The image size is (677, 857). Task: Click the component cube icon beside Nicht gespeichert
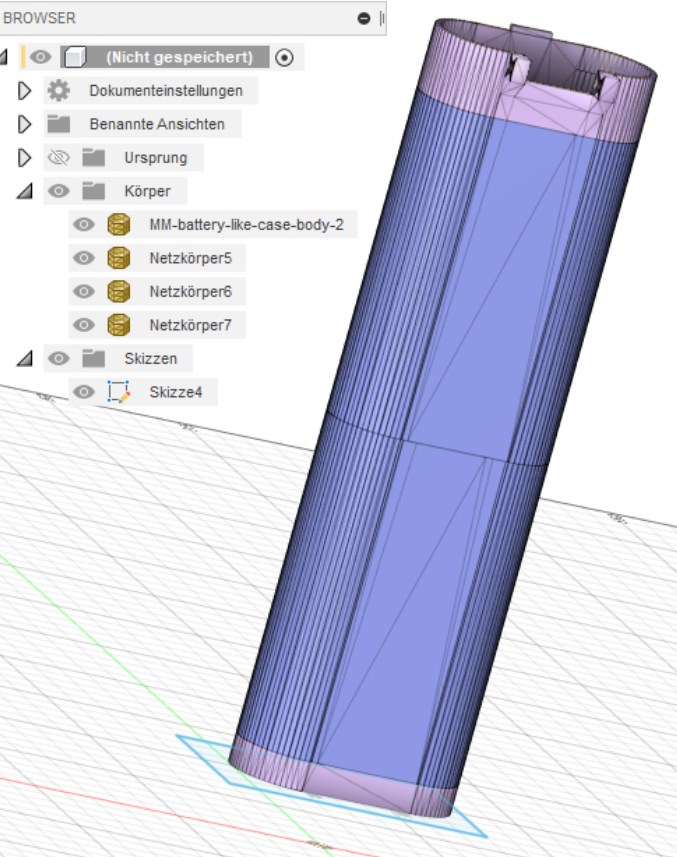point(75,57)
